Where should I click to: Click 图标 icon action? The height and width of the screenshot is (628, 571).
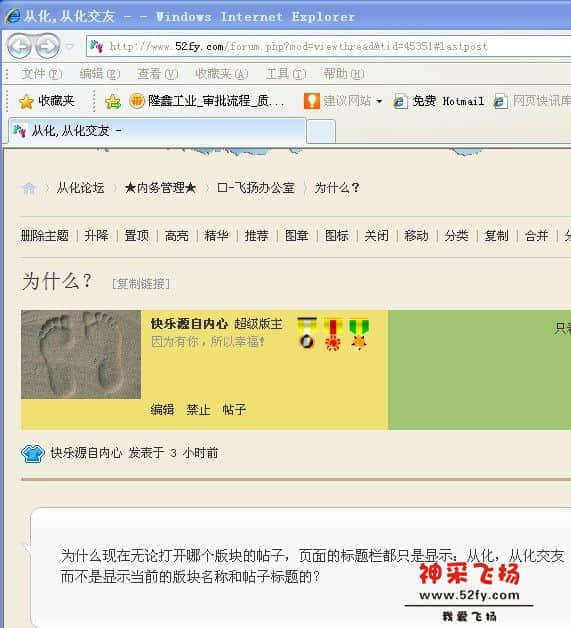(x=337, y=236)
